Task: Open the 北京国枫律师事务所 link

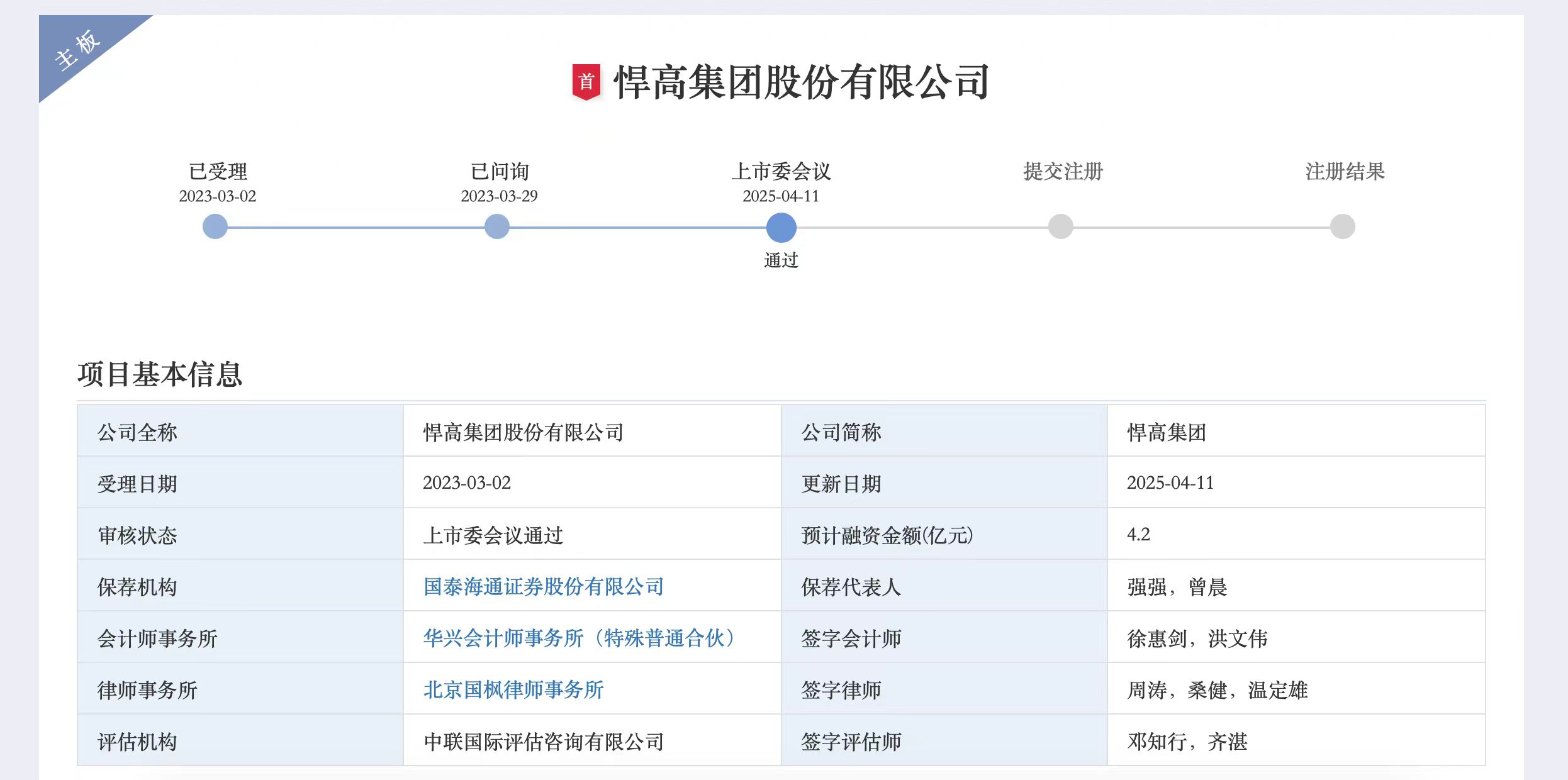Action: tap(513, 690)
